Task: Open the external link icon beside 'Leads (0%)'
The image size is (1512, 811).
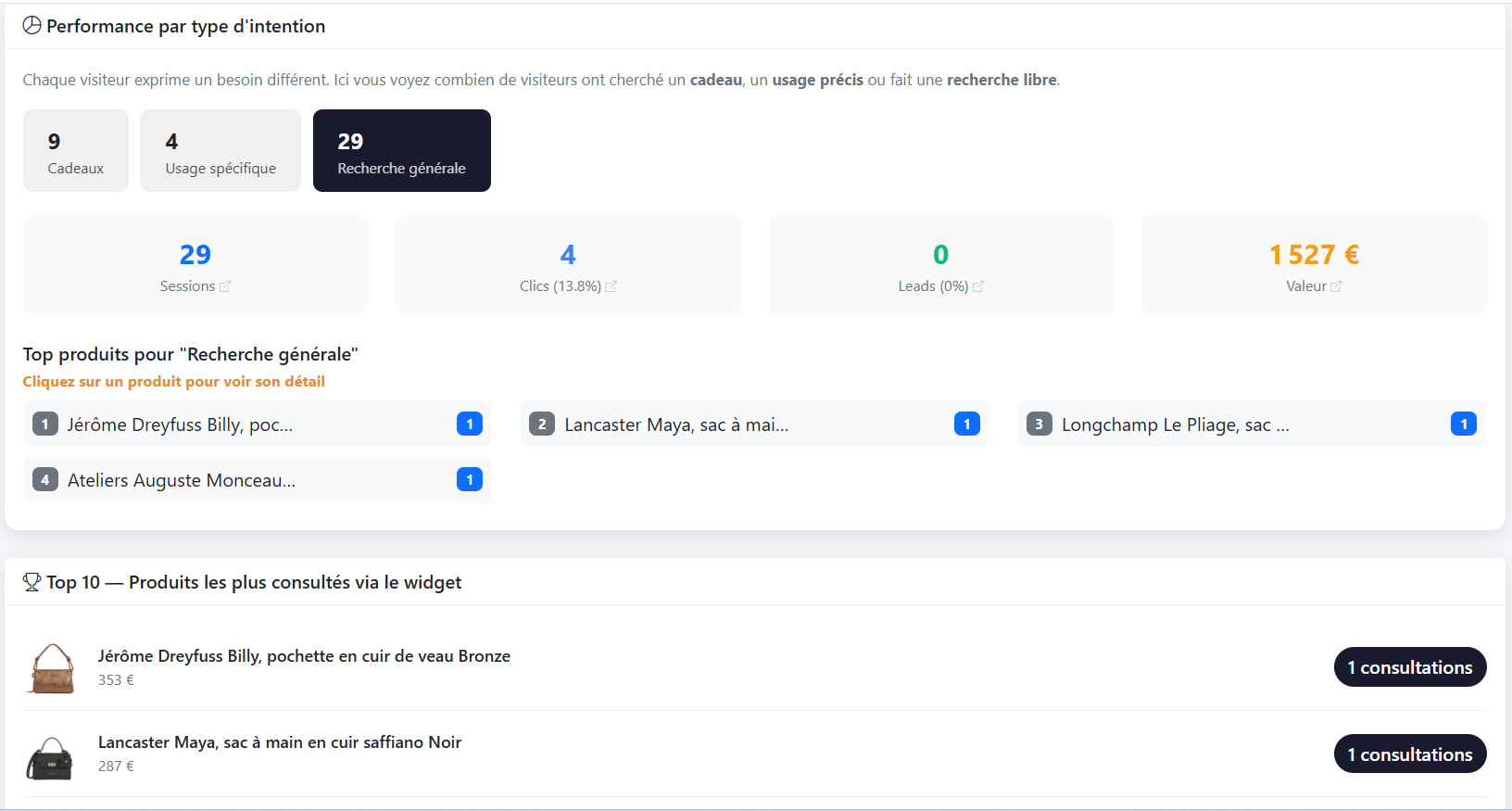Action: pos(979,286)
